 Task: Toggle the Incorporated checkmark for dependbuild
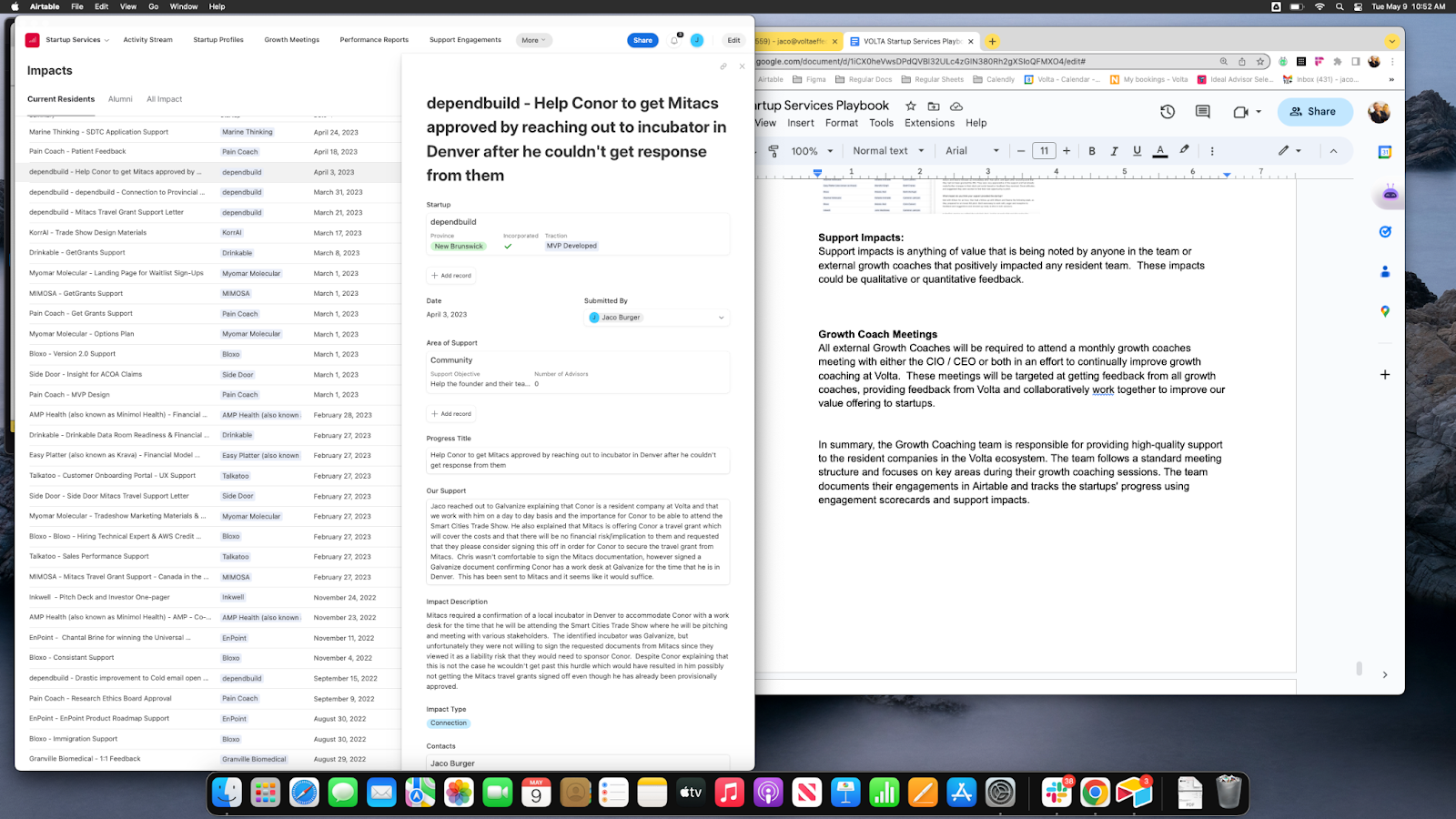[x=508, y=246]
